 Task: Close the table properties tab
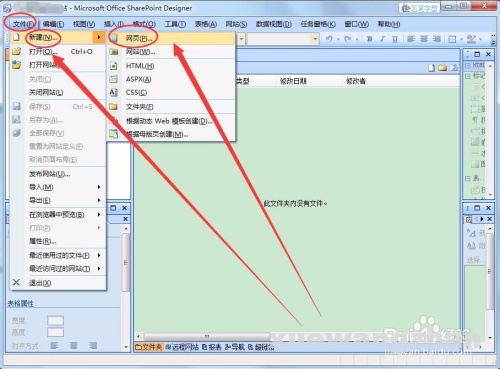click(x=125, y=219)
